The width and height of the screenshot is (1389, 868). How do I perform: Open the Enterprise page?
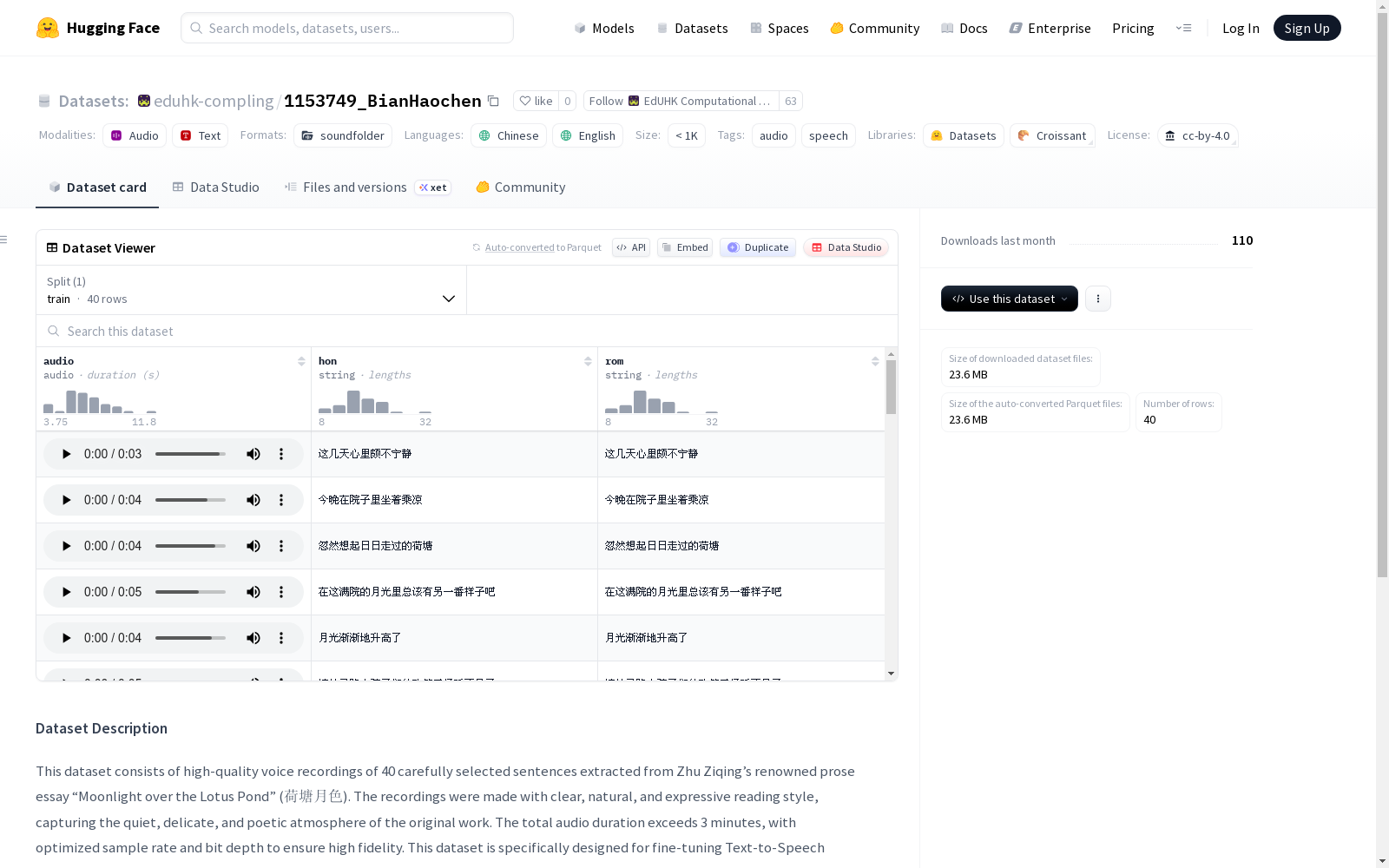tap(1050, 28)
